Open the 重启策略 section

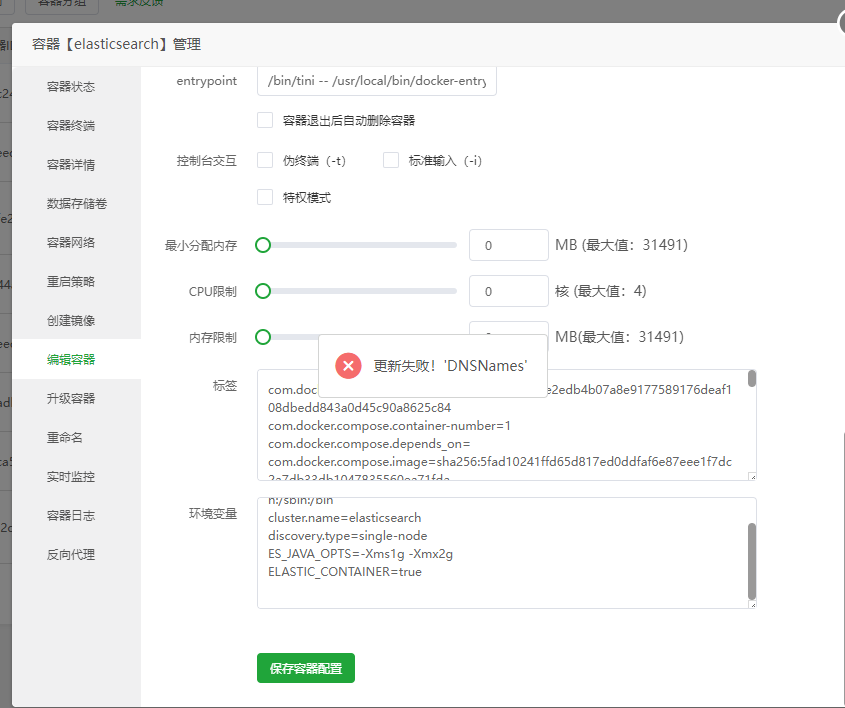pos(71,281)
